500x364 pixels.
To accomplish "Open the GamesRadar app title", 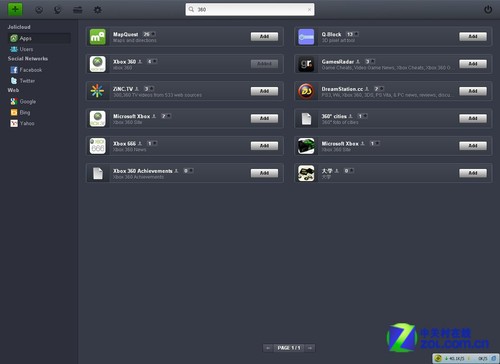I will click(x=338, y=62).
